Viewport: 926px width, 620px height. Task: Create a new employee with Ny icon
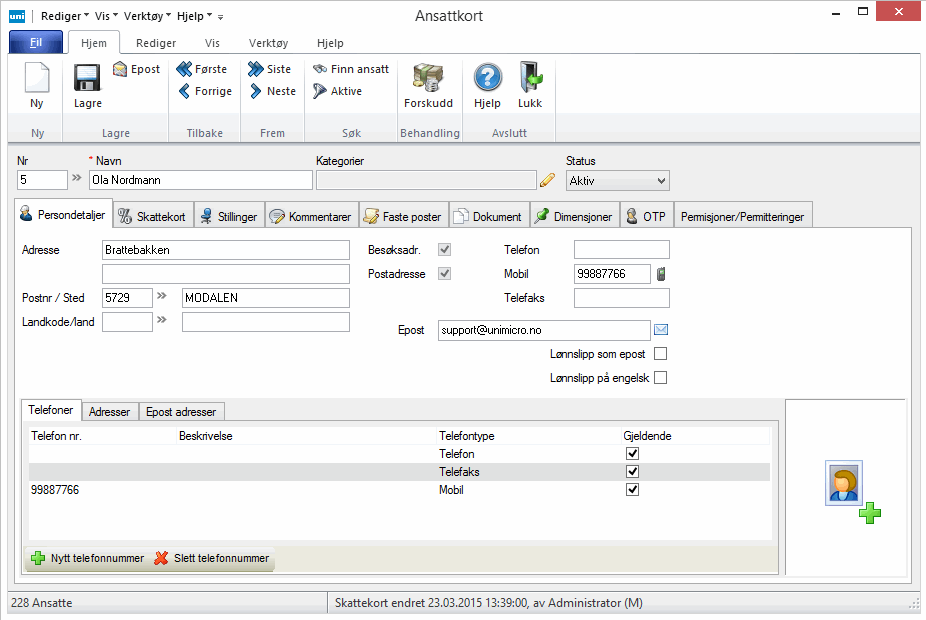click(37, 79)
